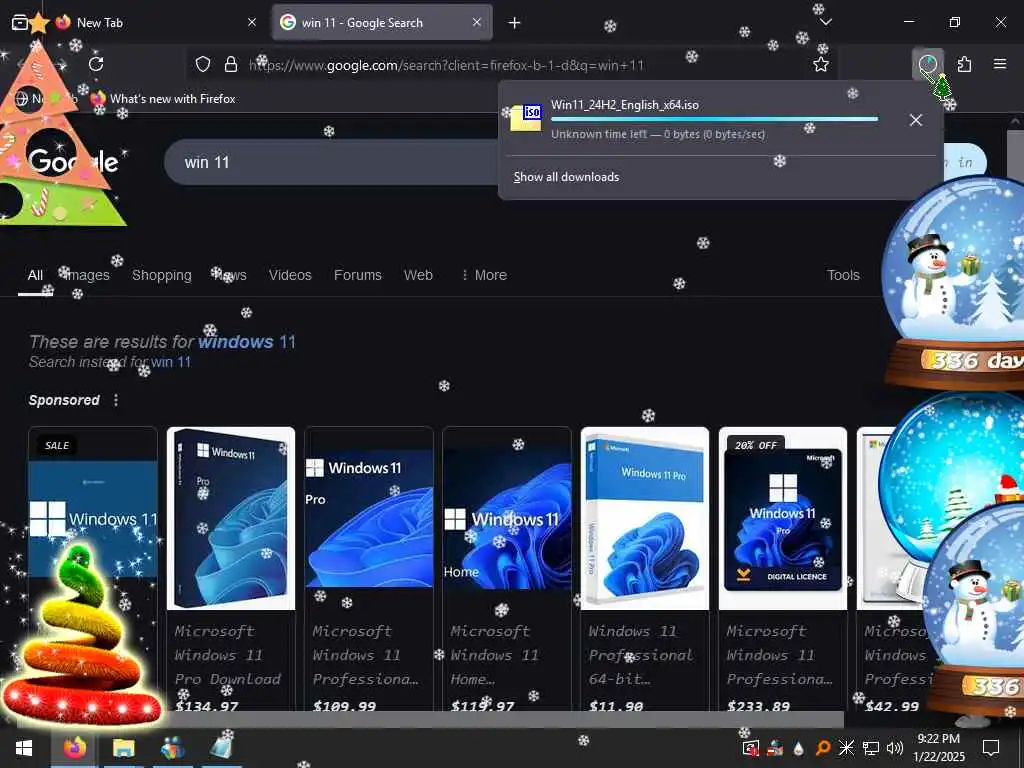Click the ISO file icon in downloads
The image size is (1024, 768).
pyautogui.click(x=526, y=118)
